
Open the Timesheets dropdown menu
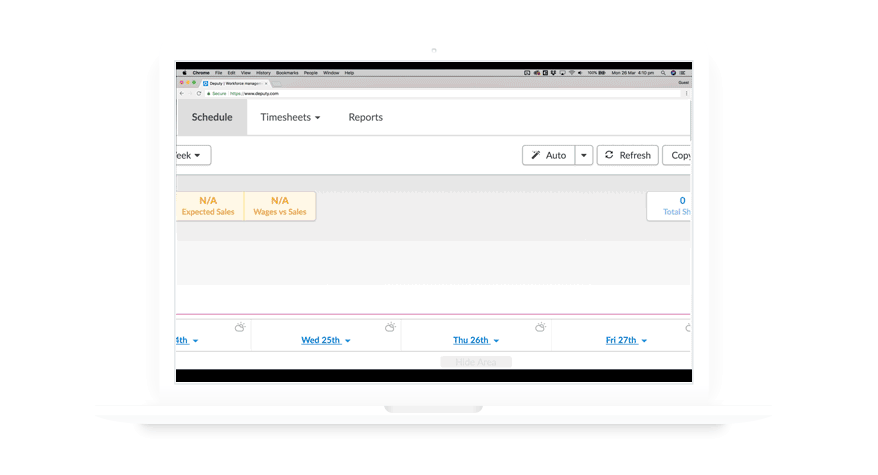290,117
